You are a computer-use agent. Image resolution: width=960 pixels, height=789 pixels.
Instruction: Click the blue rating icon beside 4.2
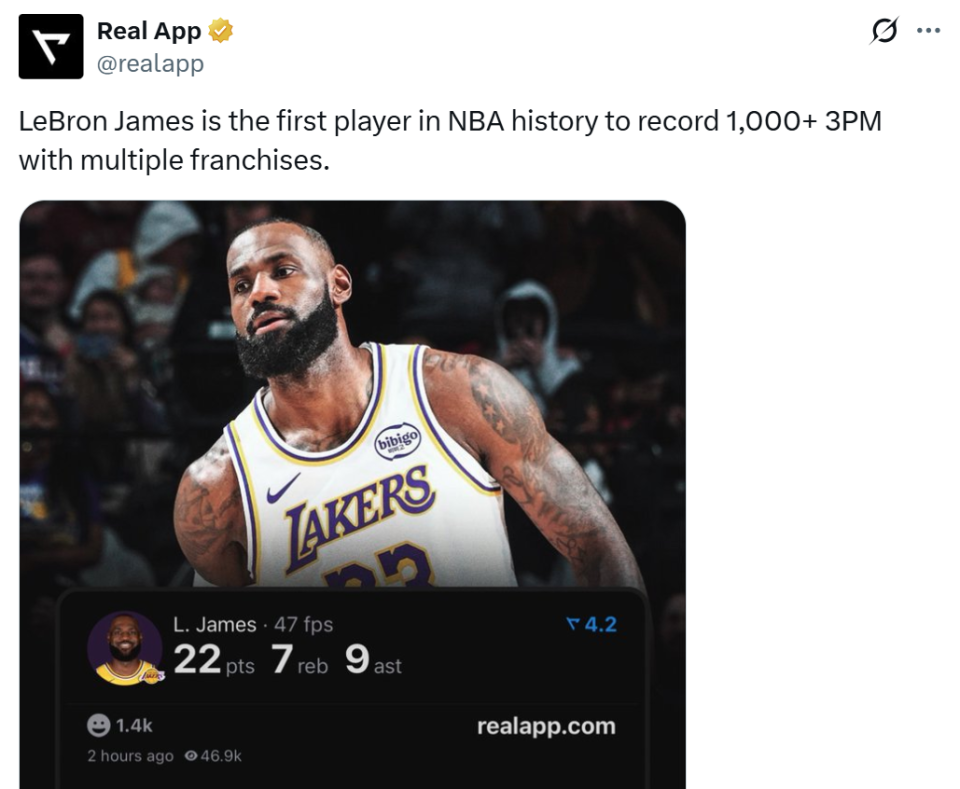point(572,625)
